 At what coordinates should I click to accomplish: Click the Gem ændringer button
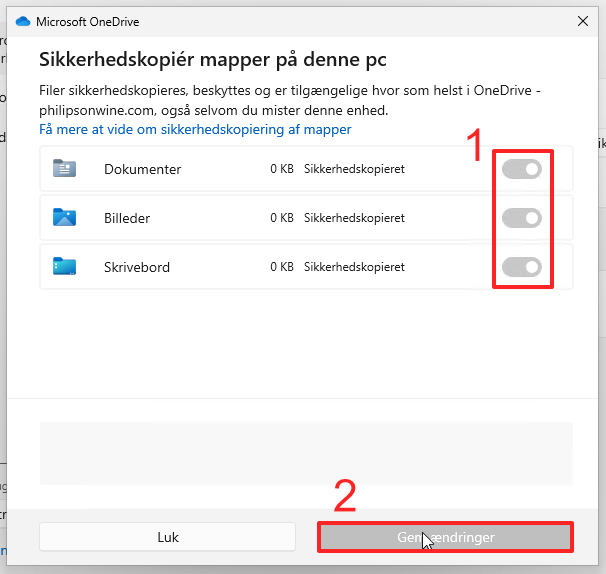445,537
